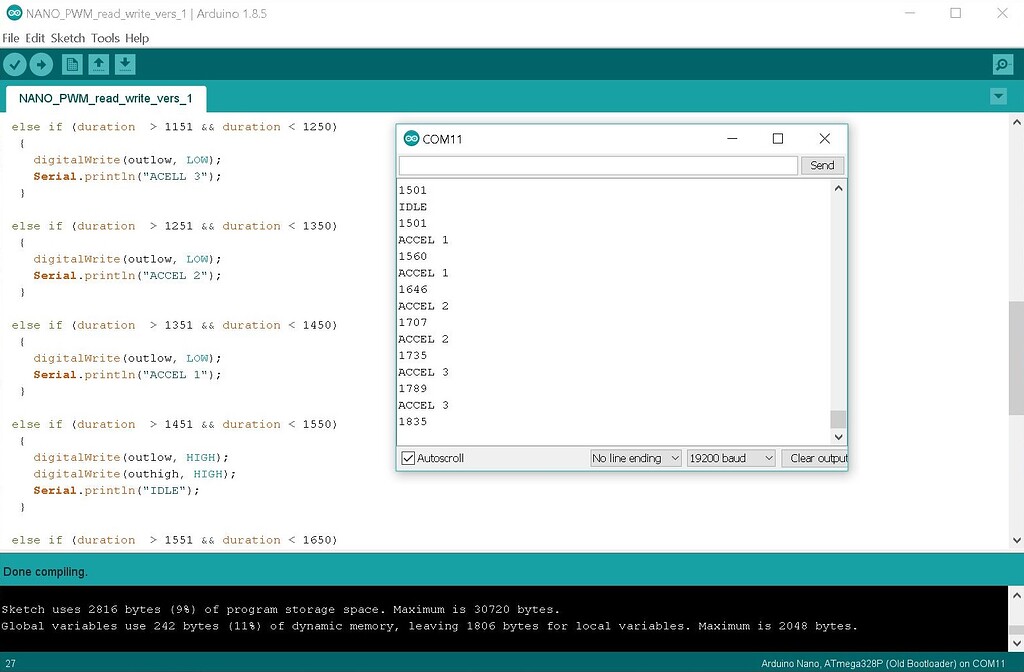Click the Upload sketch icon
Viewport: 1024px width, 672px height.
(41, 63)
